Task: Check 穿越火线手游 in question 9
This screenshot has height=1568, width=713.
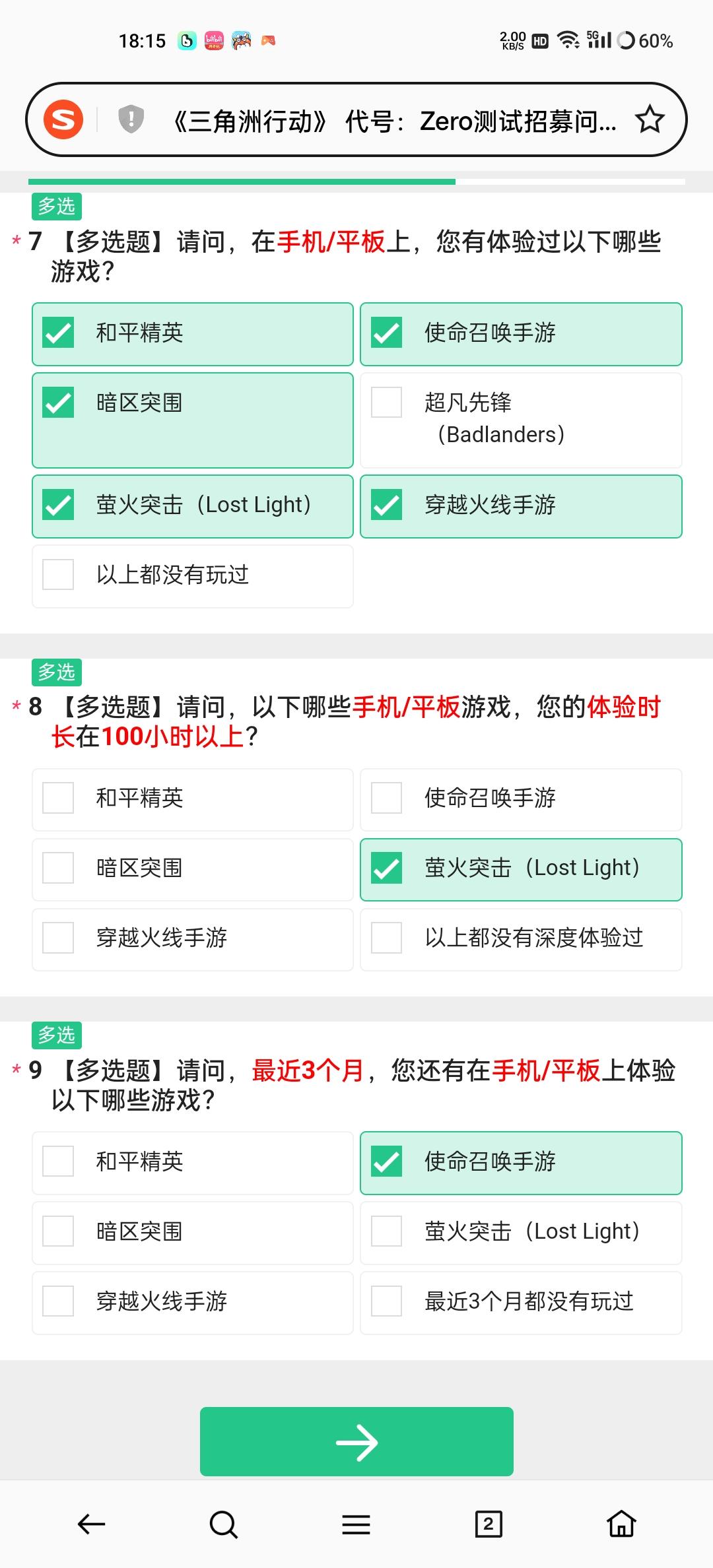Action: [x=193, y=1303]
